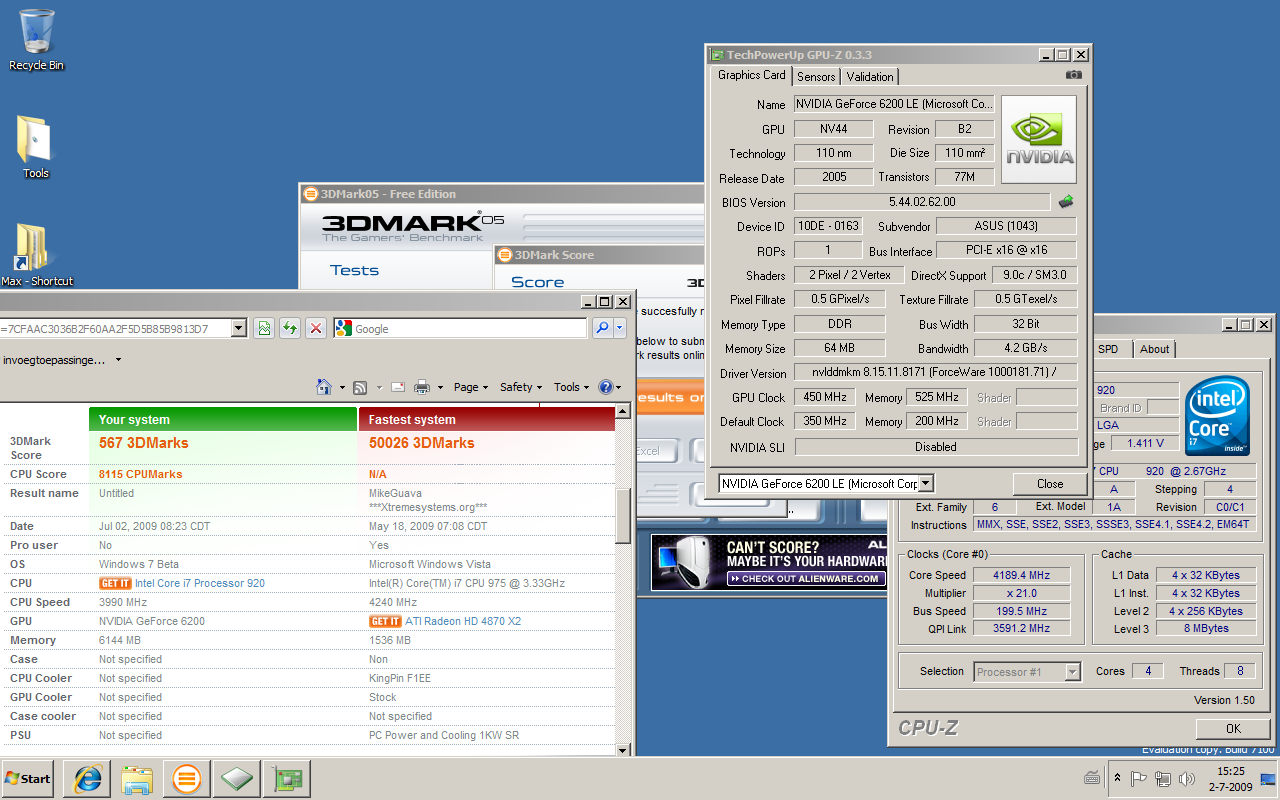1280x800 pixels.
Task: Switch to the About tab in CPU-Z
Action: (1154, 349)
